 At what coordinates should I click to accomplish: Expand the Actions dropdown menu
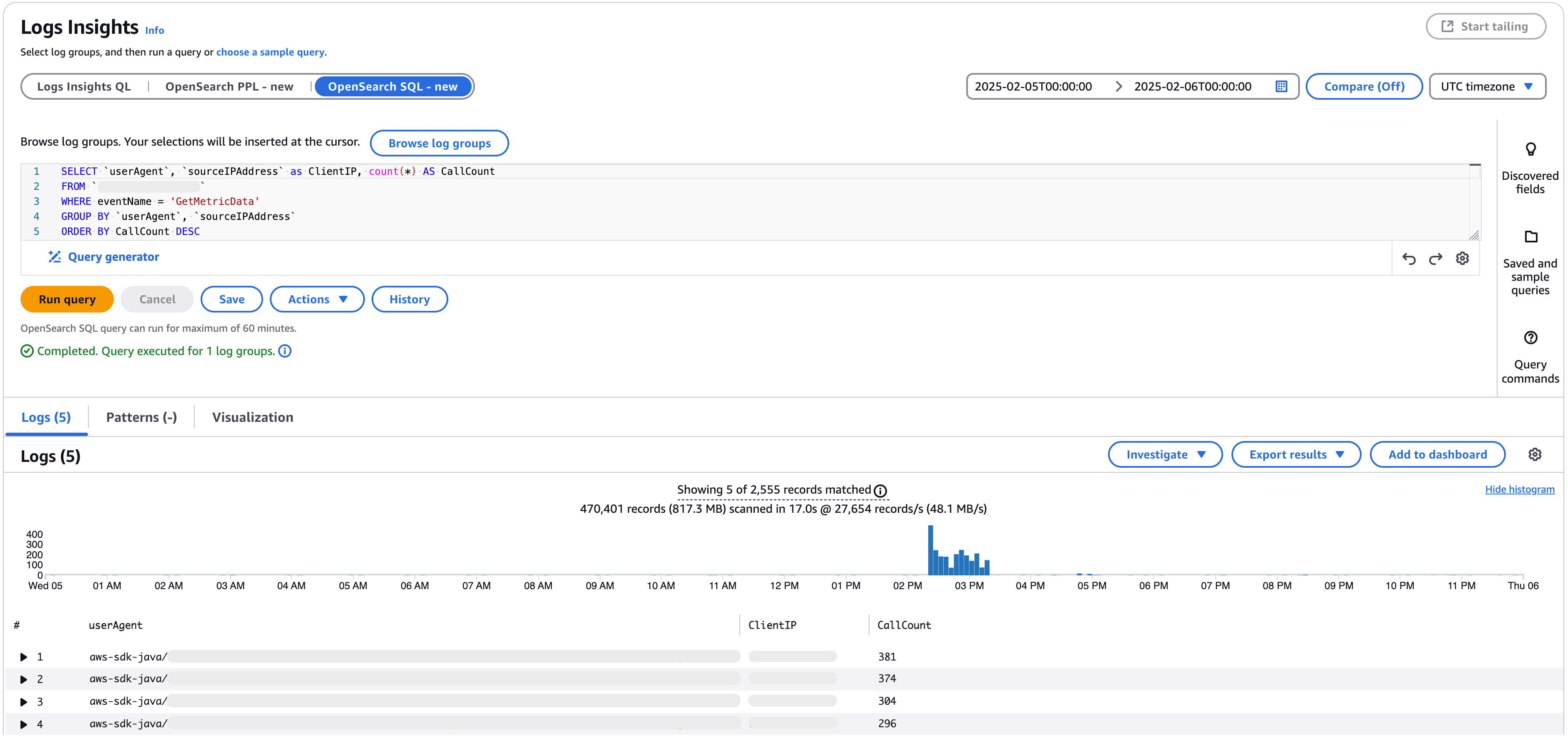[317, 300]
